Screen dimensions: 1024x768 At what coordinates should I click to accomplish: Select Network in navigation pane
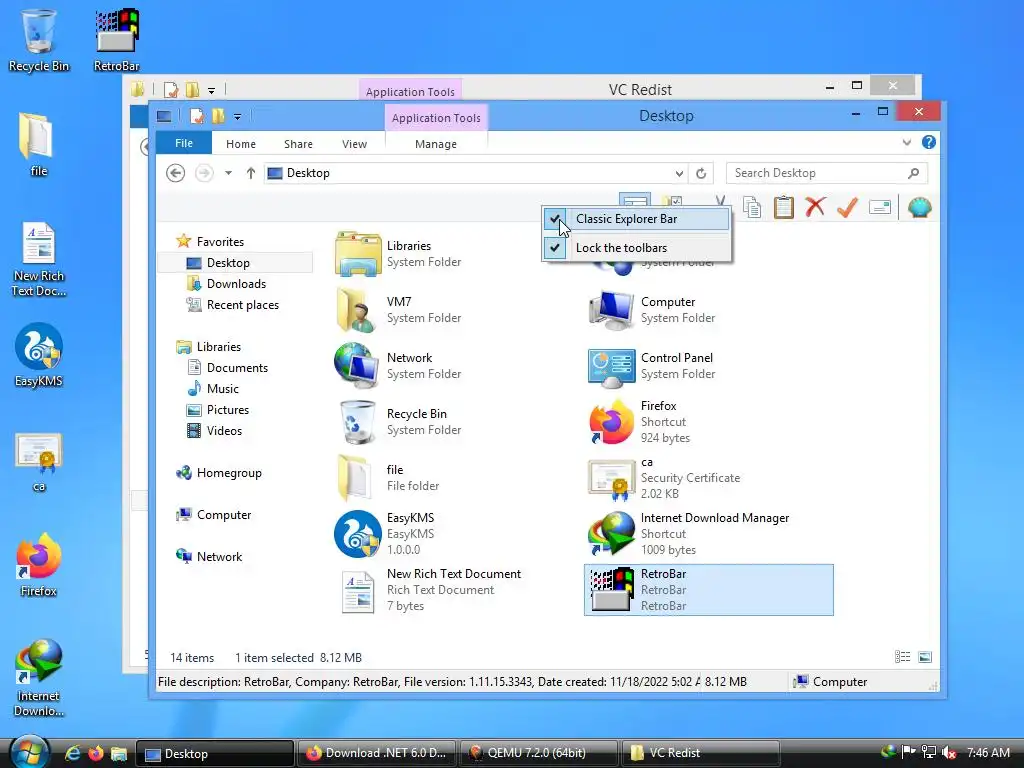pos(219,556)
